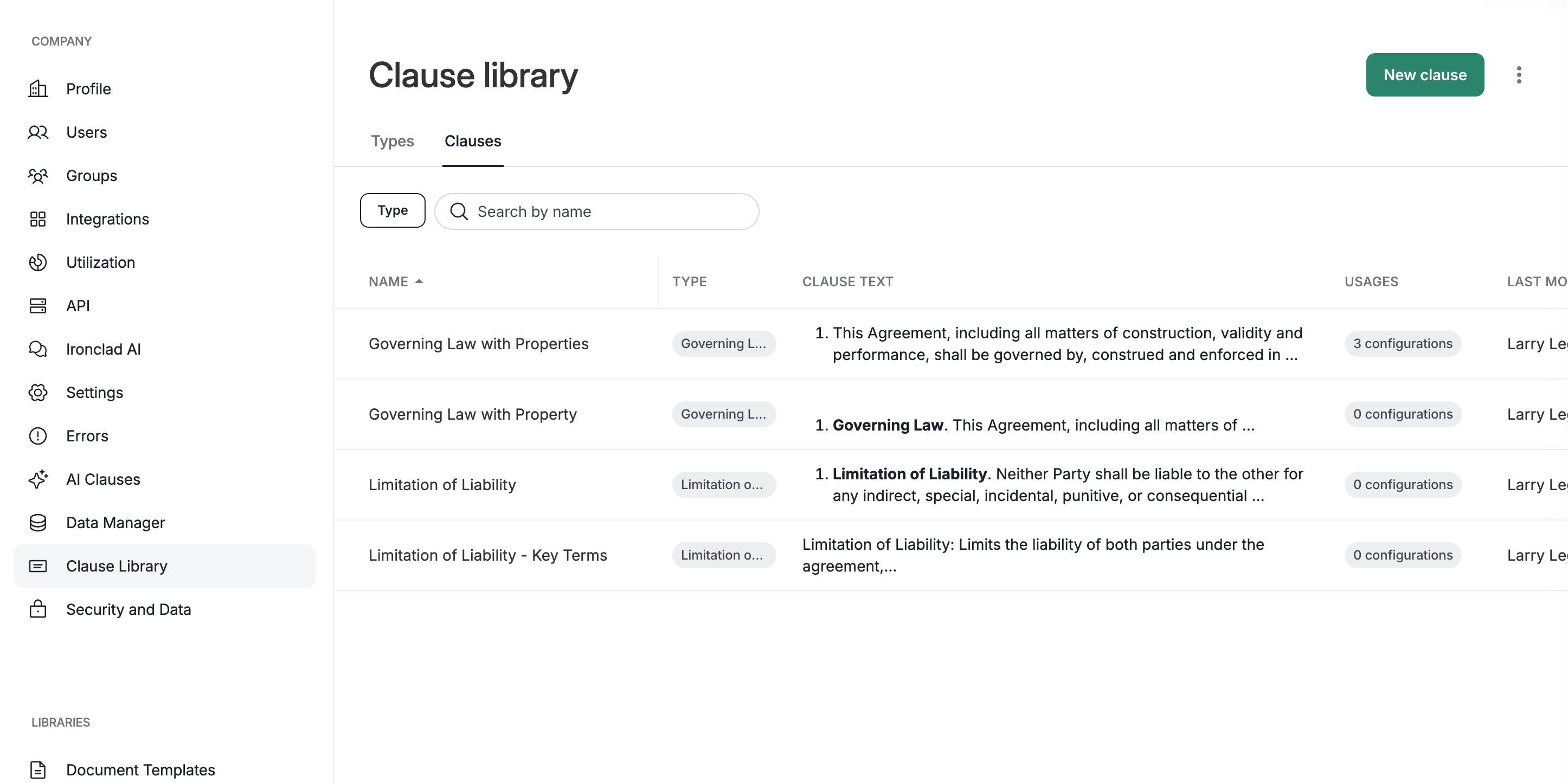Open Governing Law with Property clause
The image size is (1568, 783).
pyautogui.click(x=472, y=415)
